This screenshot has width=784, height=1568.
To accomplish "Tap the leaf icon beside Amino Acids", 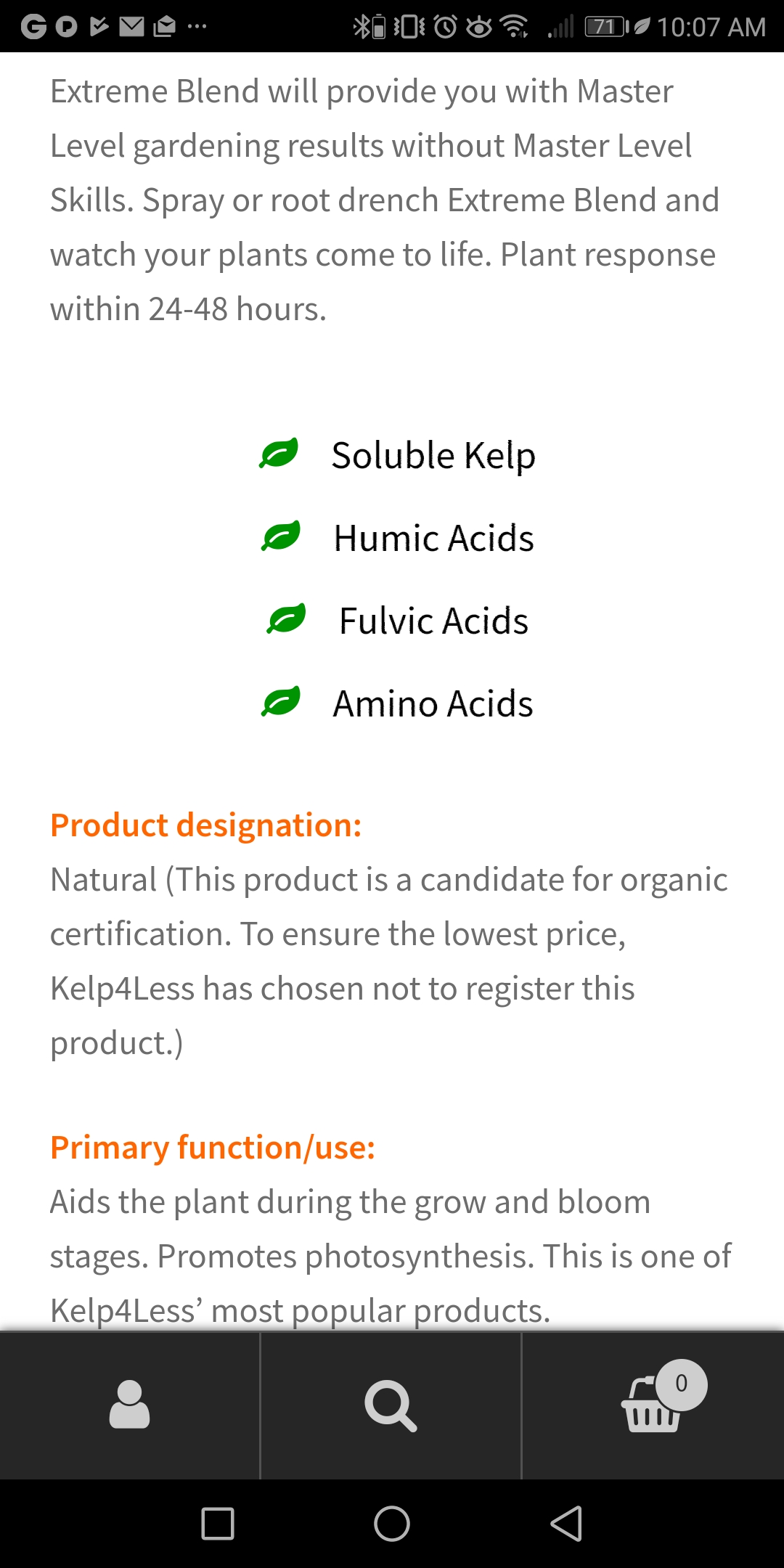I will point(281,703).
